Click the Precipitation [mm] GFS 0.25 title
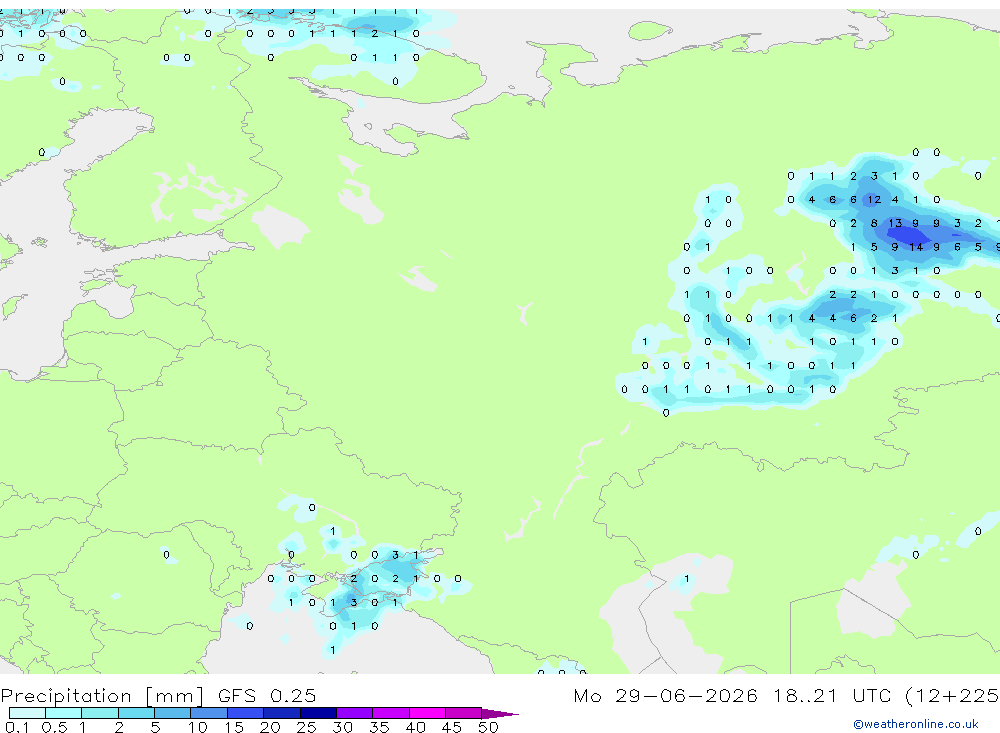This screenshot has width=1000, height=733. [x=158, y=695]
